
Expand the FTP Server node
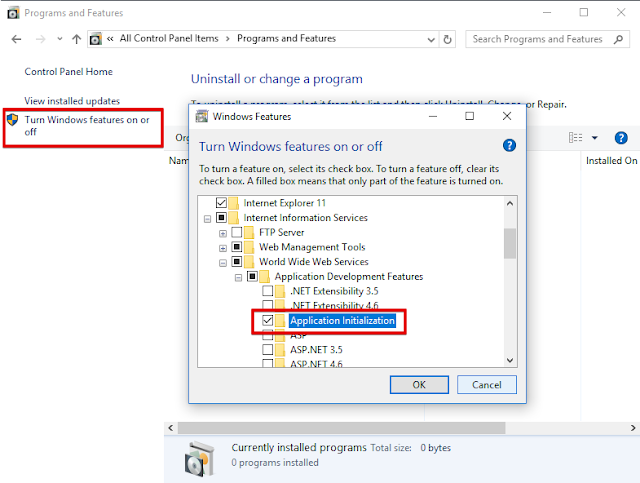click(x=223, y=234)
